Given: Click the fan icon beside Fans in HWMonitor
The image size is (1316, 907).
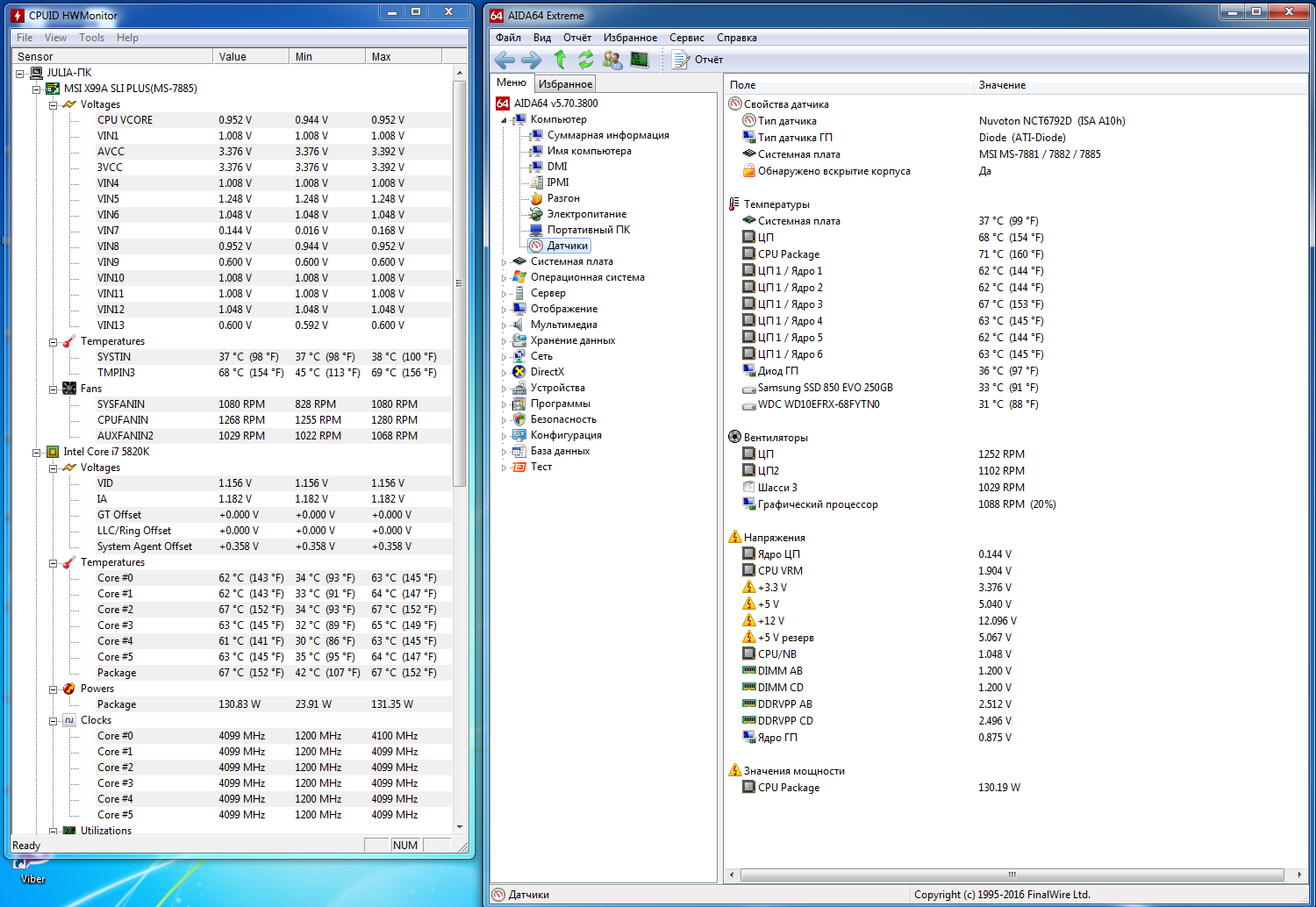Looking at the screenshot, I should point(69,389).
